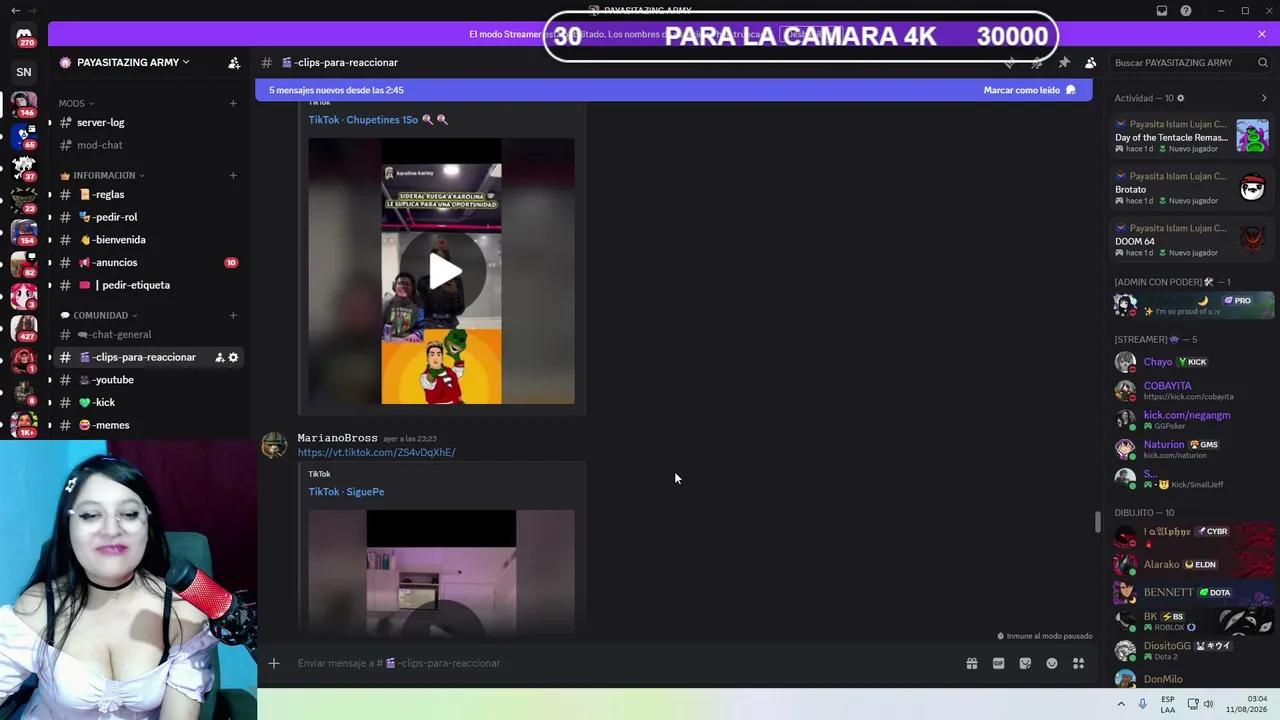Open the SN server icon

click(x=24, y=72)
